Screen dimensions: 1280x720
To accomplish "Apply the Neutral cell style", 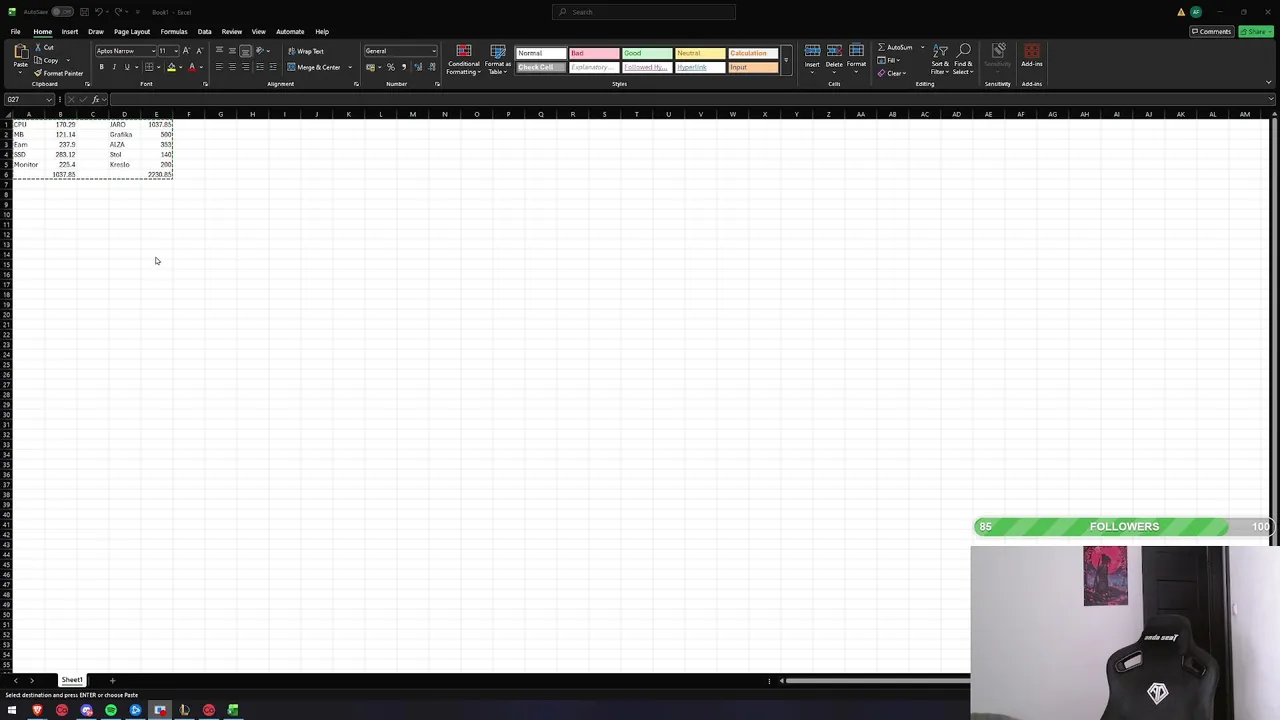I will point(700,53).
